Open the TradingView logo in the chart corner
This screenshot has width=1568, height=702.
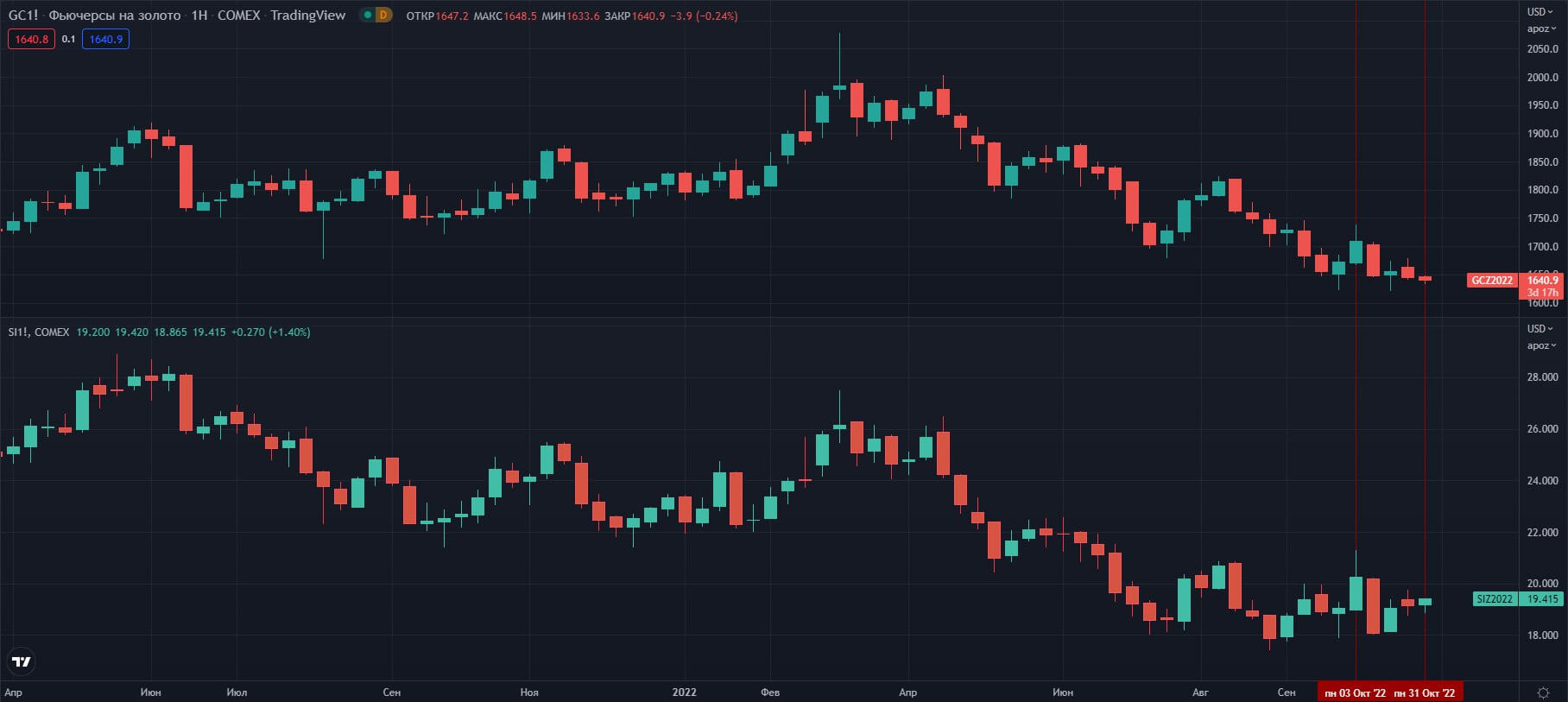[x=21, y=661]
